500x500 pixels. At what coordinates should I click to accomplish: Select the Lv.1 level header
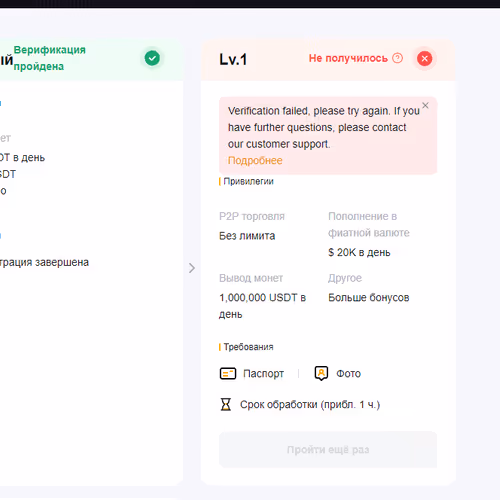[233, 60]
